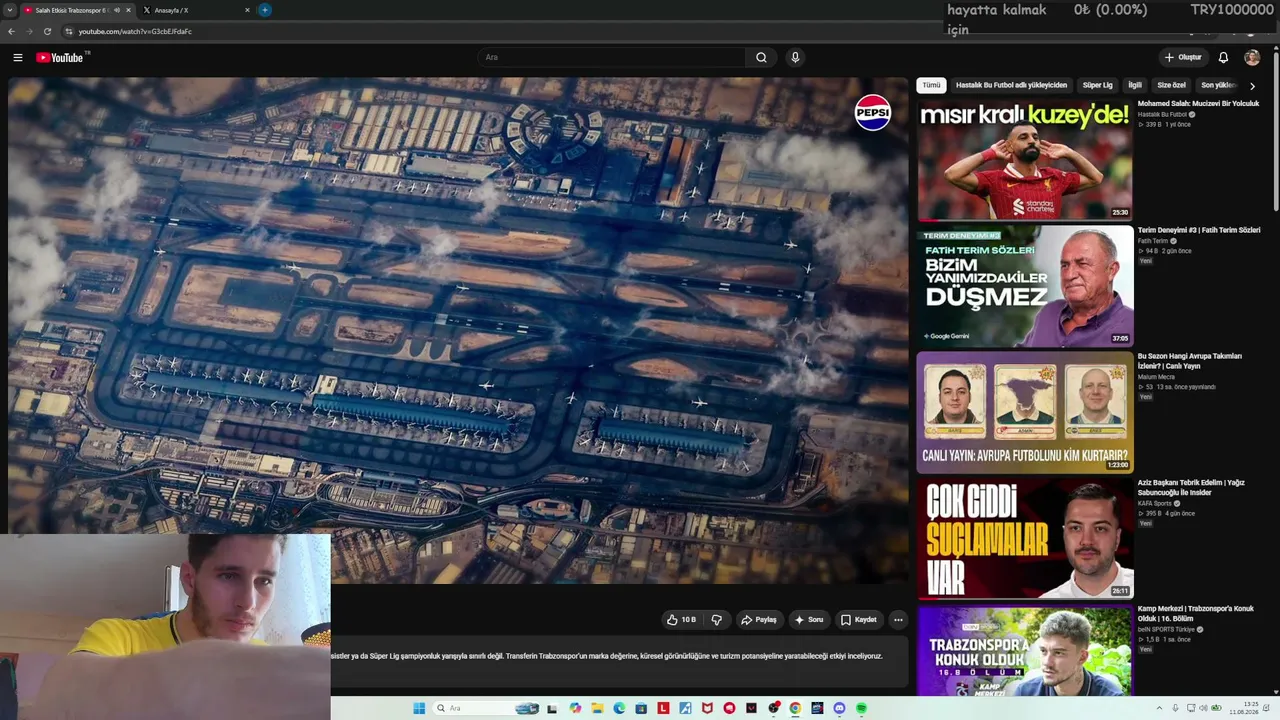Open Discord from the taskbar

(x=839, y=708)
